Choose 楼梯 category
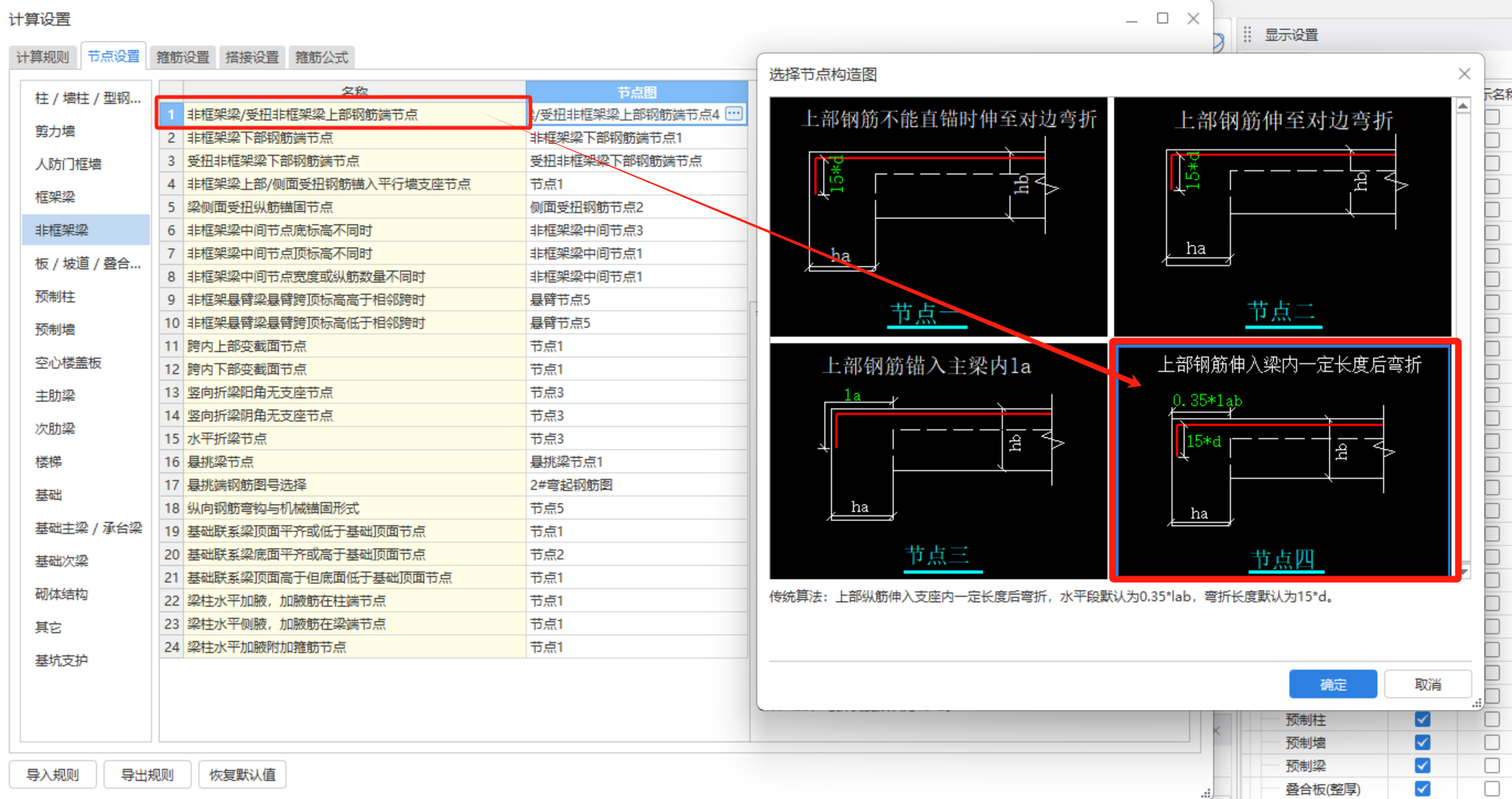 point(87,462)
